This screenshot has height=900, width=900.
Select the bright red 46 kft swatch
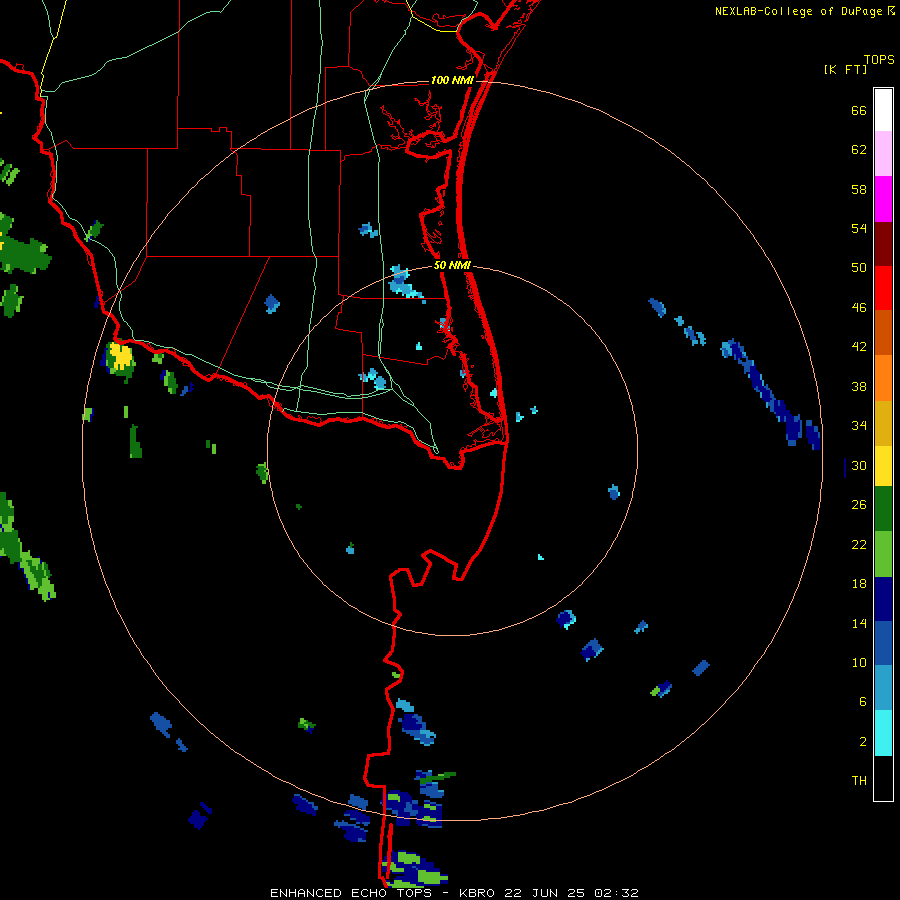tap(883, 288)
